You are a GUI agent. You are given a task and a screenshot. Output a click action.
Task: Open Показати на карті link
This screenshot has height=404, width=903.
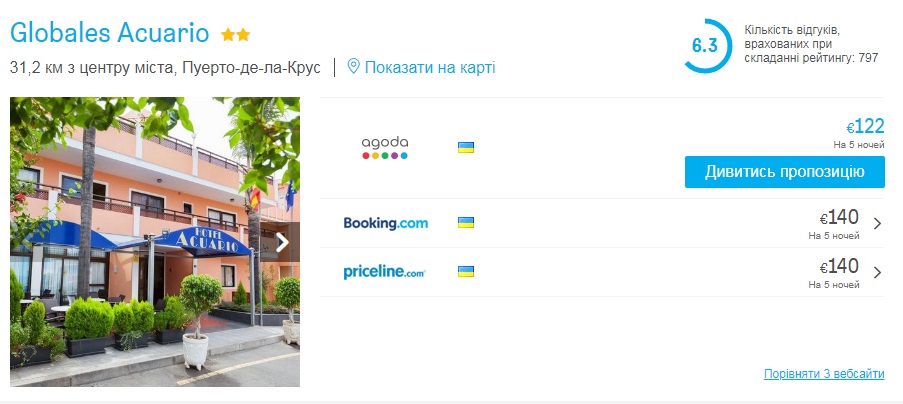click(429, 67)
